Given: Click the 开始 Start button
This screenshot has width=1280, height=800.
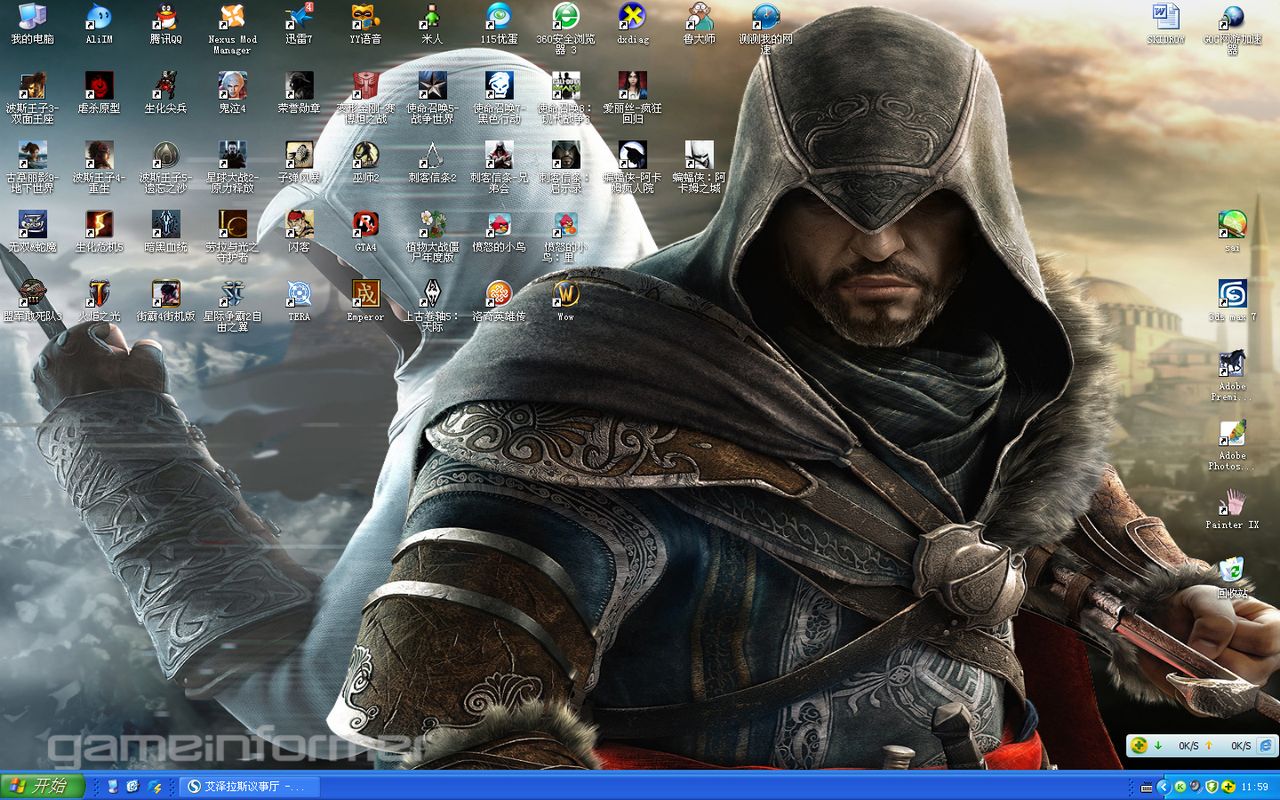Looking at the screenshot, I should click(x=42, y=786).
